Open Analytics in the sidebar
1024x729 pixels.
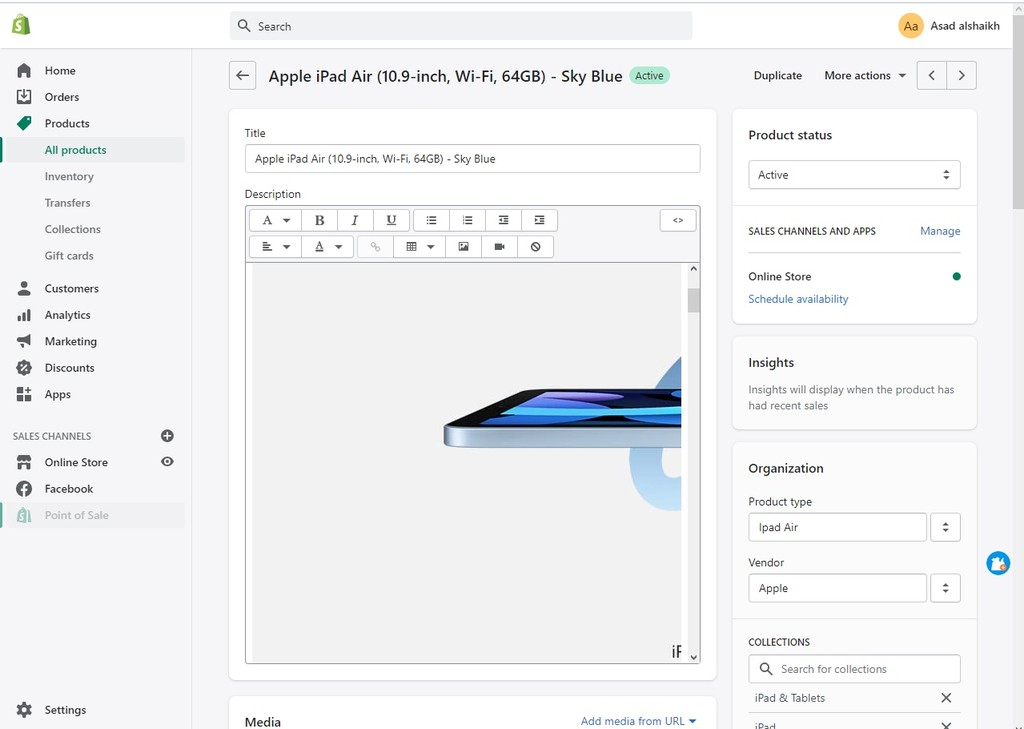(67, 315)
